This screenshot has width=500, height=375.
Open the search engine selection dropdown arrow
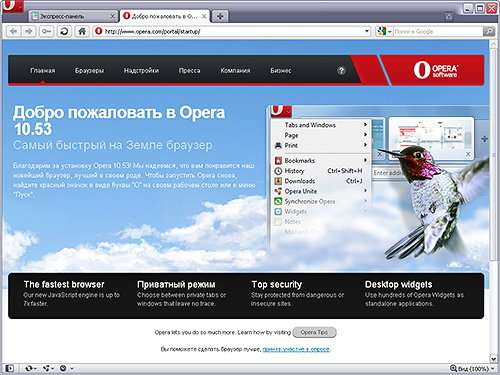(389, 32)
